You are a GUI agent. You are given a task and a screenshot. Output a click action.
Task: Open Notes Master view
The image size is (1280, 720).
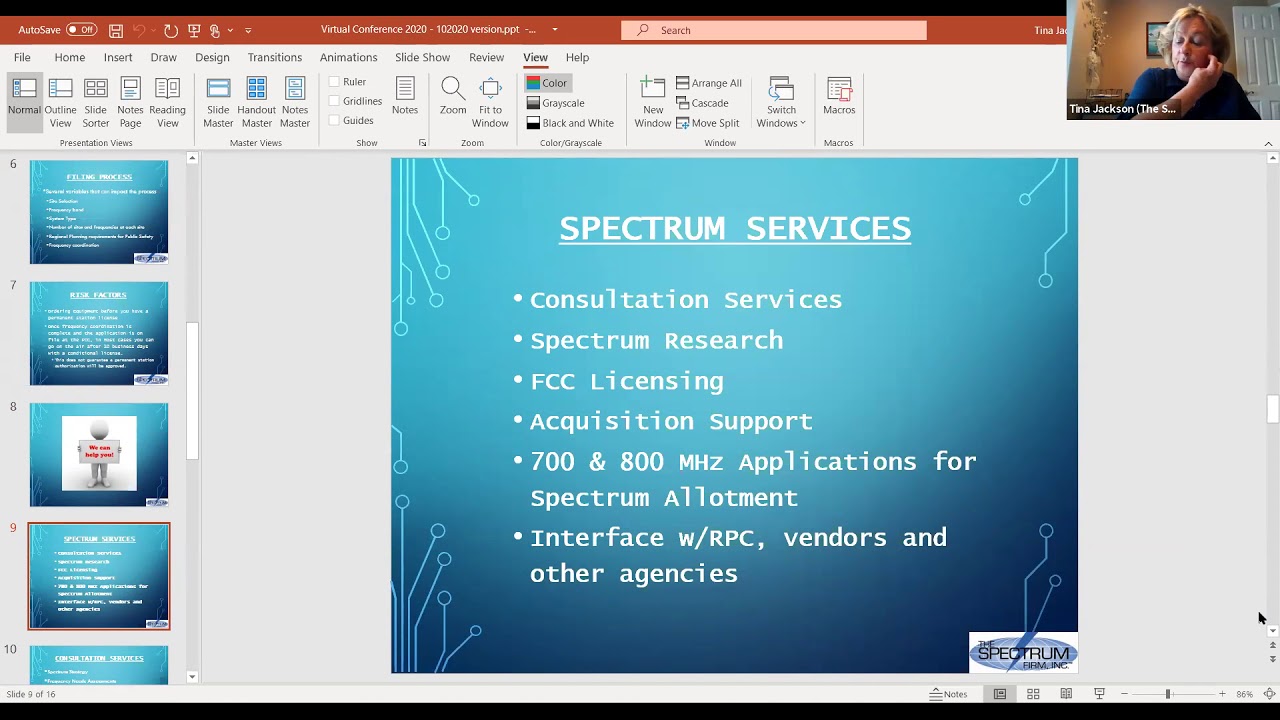(295, 103)
